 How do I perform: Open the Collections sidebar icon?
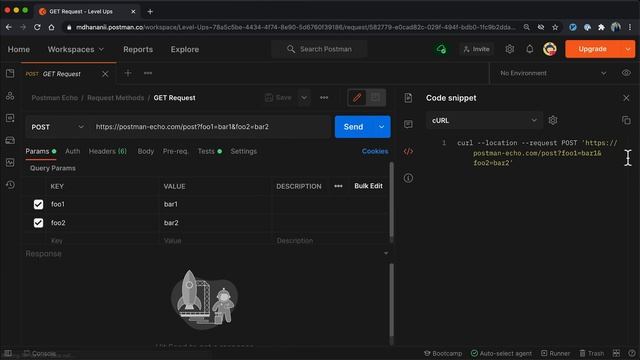point(10,73)
